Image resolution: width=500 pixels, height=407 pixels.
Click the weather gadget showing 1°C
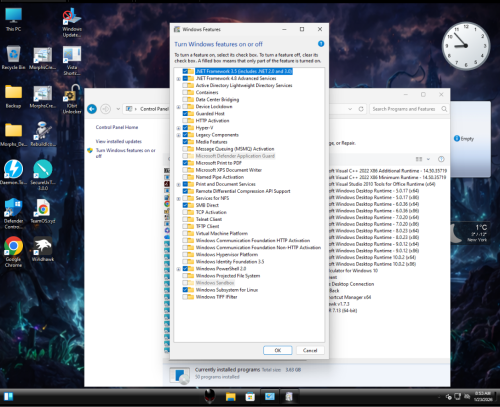[471, 233]
